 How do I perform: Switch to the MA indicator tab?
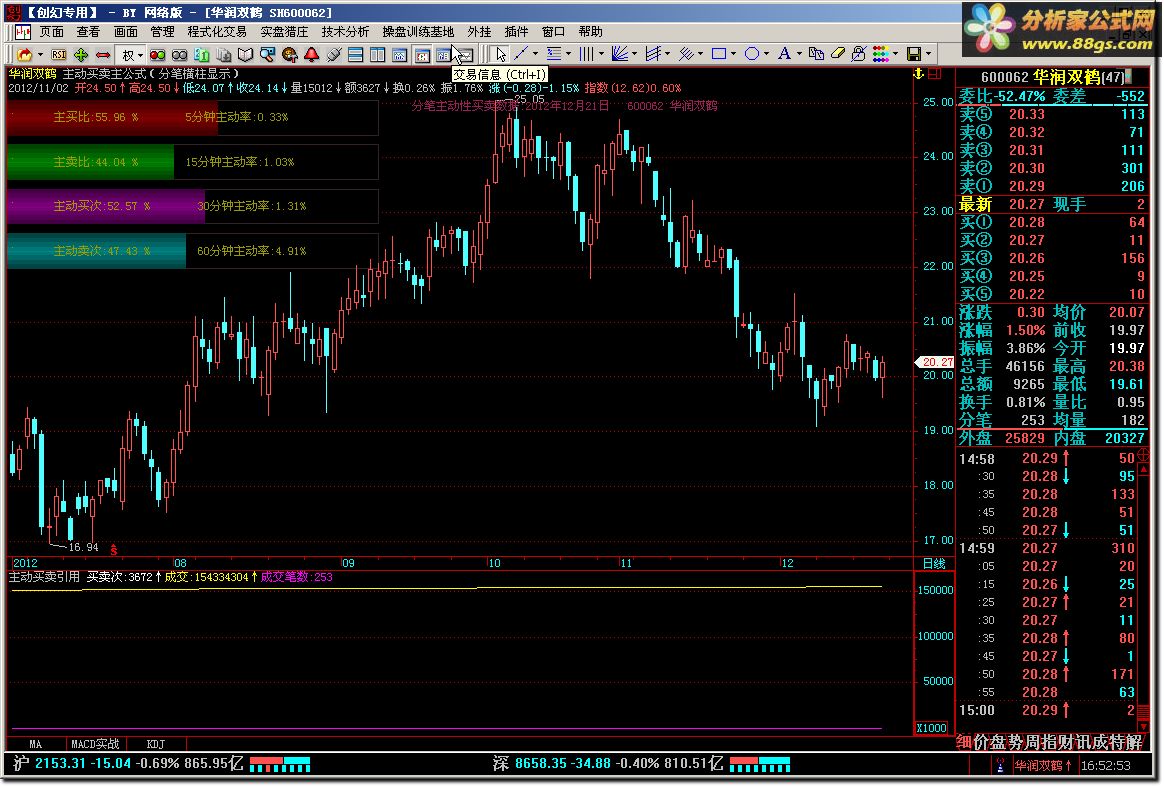(35, 744)
